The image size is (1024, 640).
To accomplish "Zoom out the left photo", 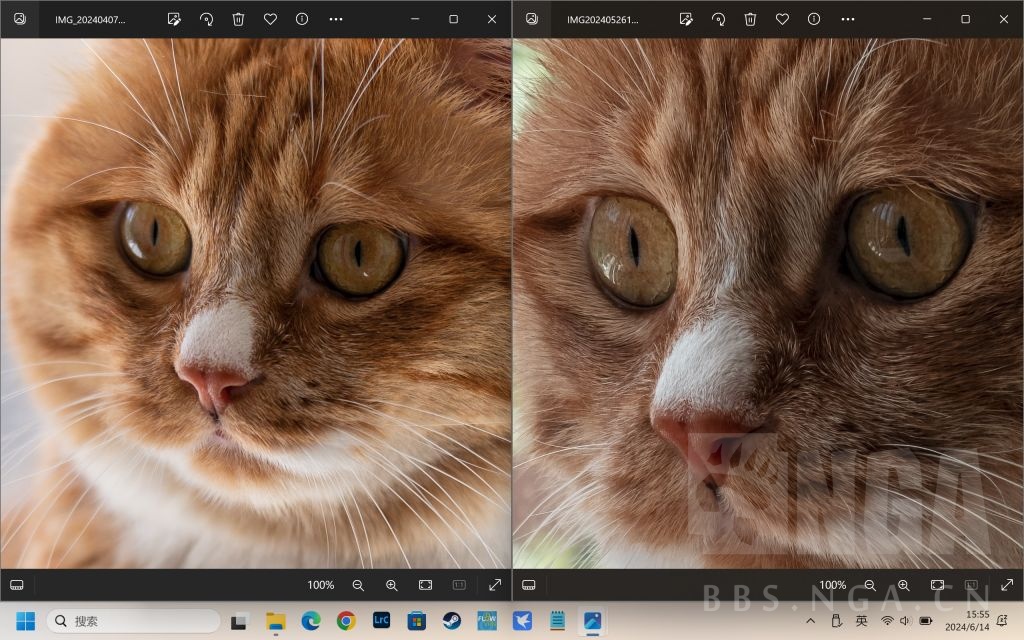I will click(x=358, y=585).
